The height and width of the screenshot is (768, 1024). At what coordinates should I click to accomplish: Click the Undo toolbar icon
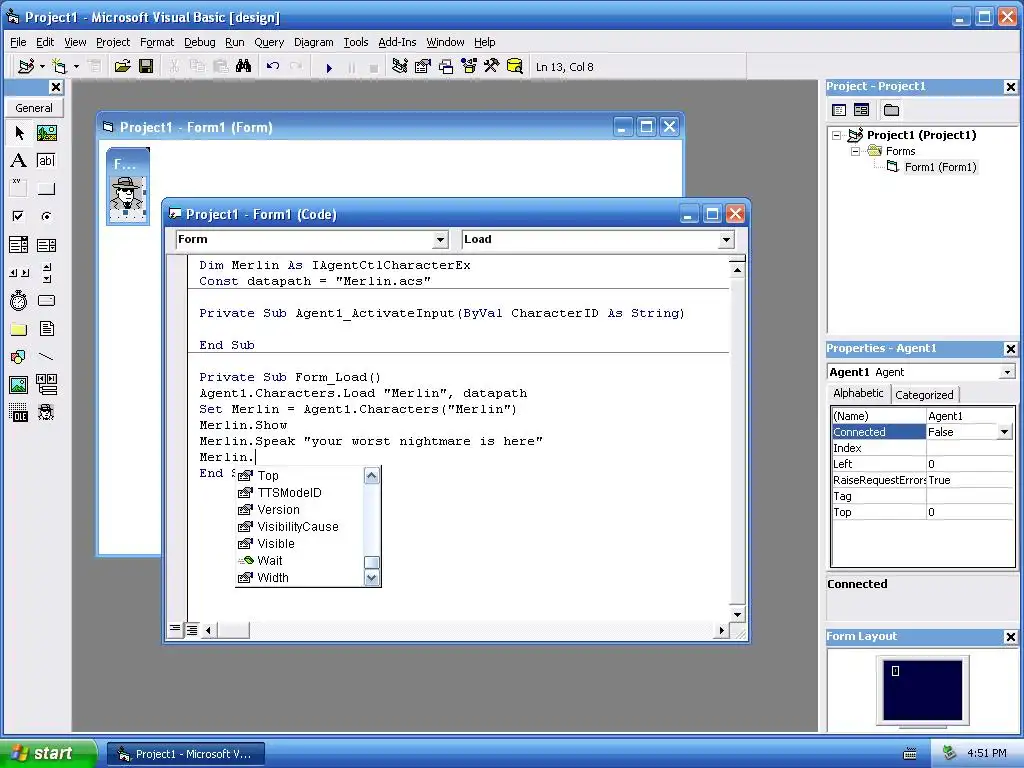[273, 66]
